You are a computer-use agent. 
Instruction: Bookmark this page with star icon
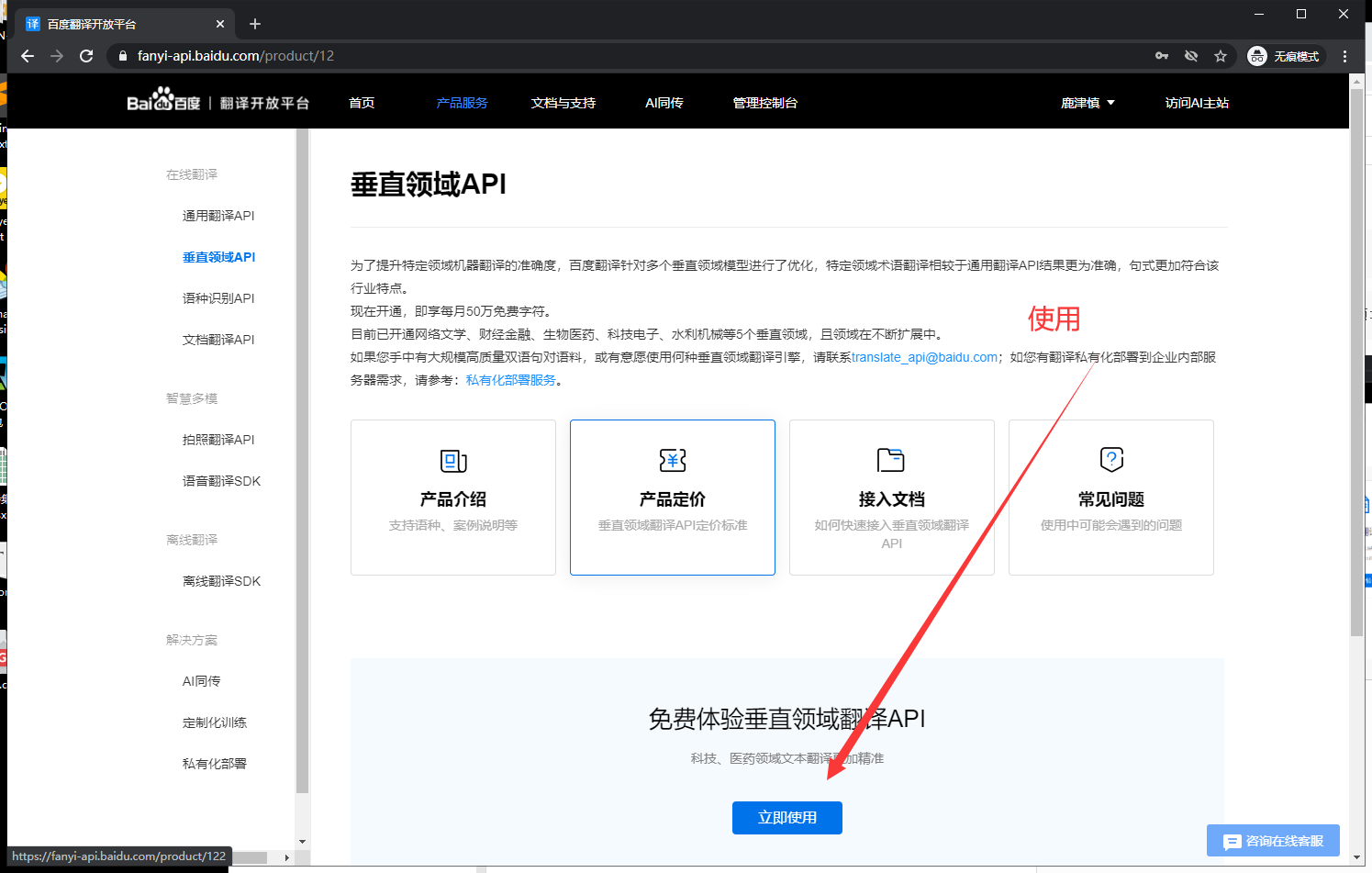1221,56
